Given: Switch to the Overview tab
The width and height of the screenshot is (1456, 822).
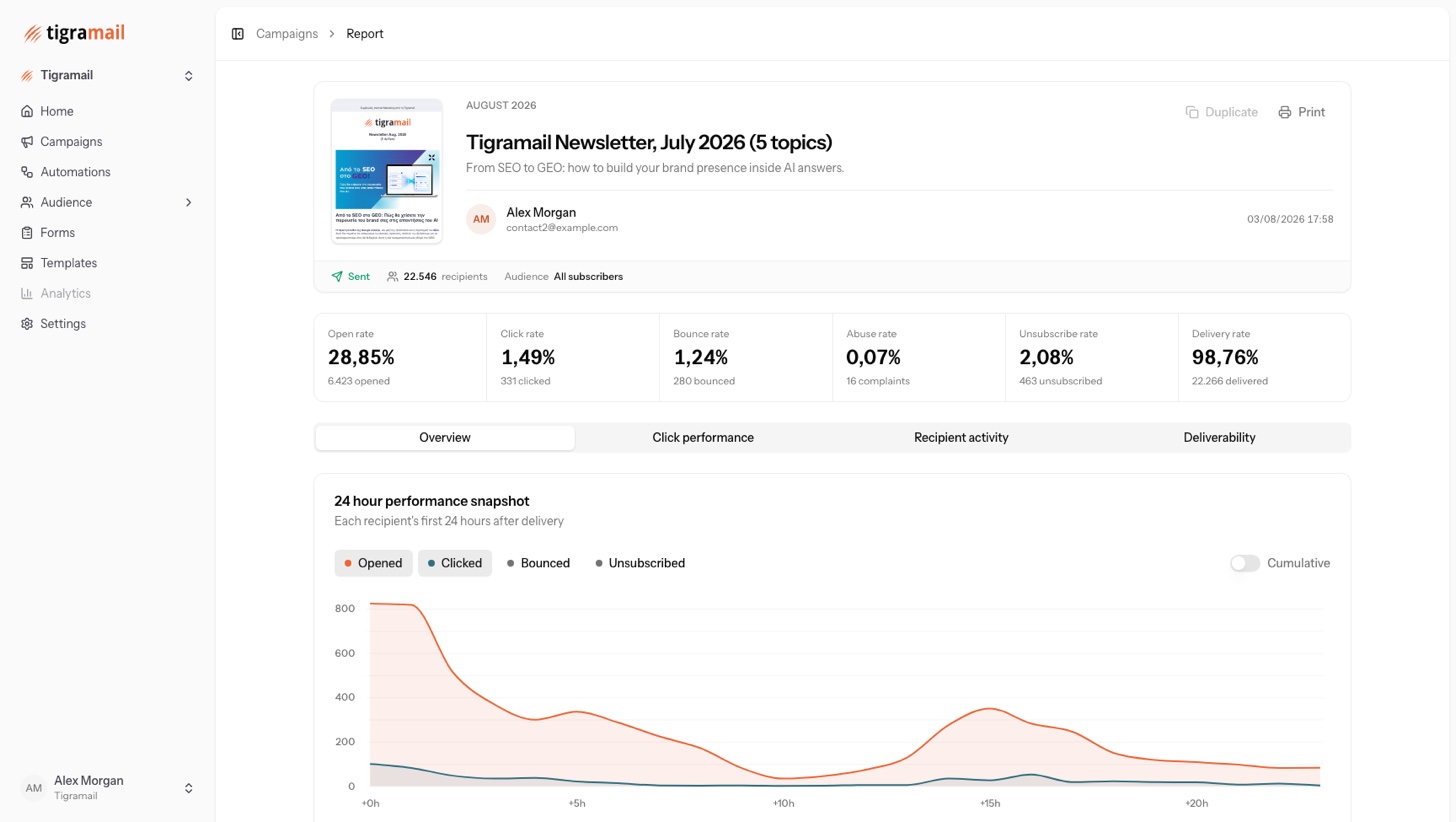Looking at the screenshot, I should pos(445,438).
